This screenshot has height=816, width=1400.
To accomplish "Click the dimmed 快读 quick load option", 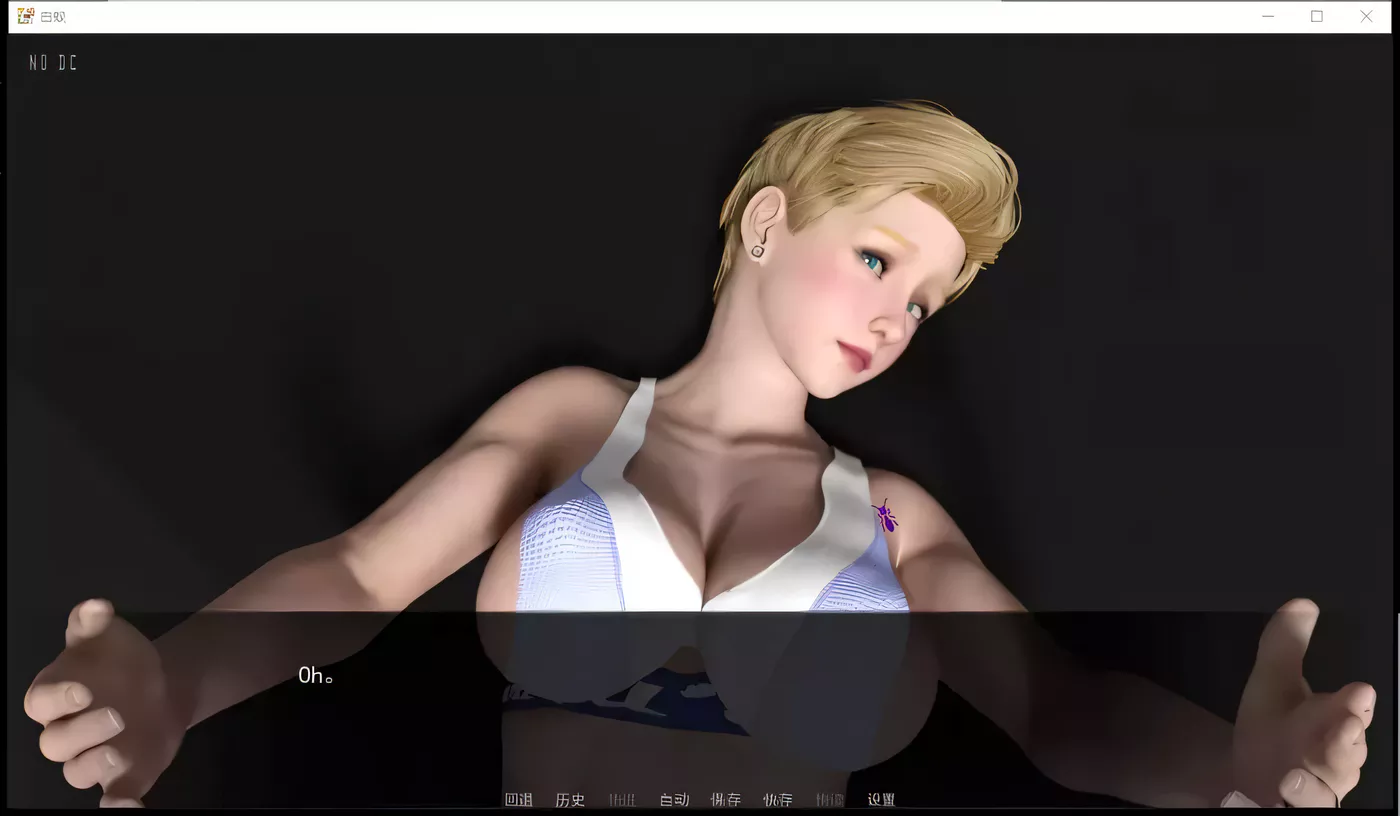I will 830,799.
